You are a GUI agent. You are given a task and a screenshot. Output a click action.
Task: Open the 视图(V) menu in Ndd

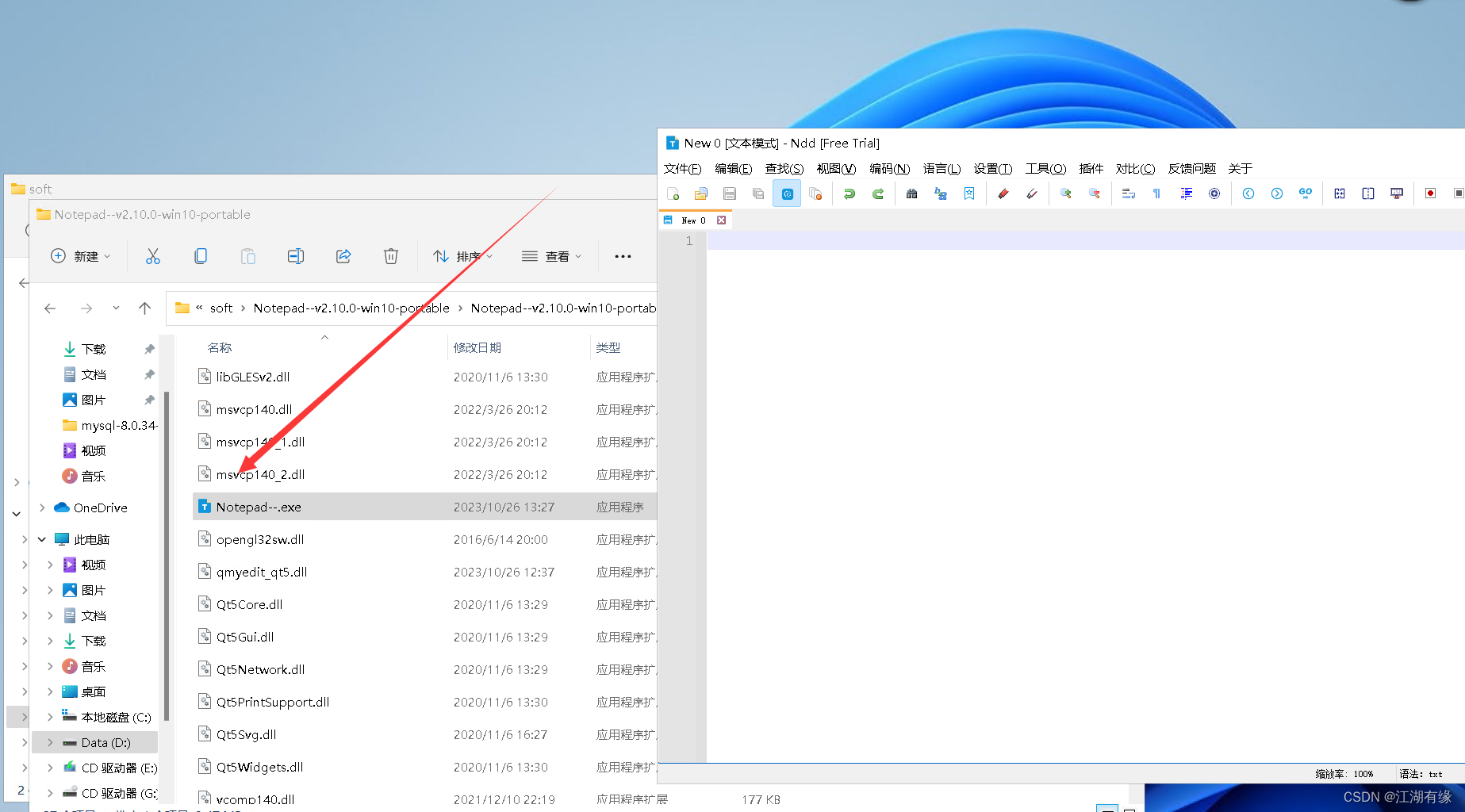coord(836,168)
